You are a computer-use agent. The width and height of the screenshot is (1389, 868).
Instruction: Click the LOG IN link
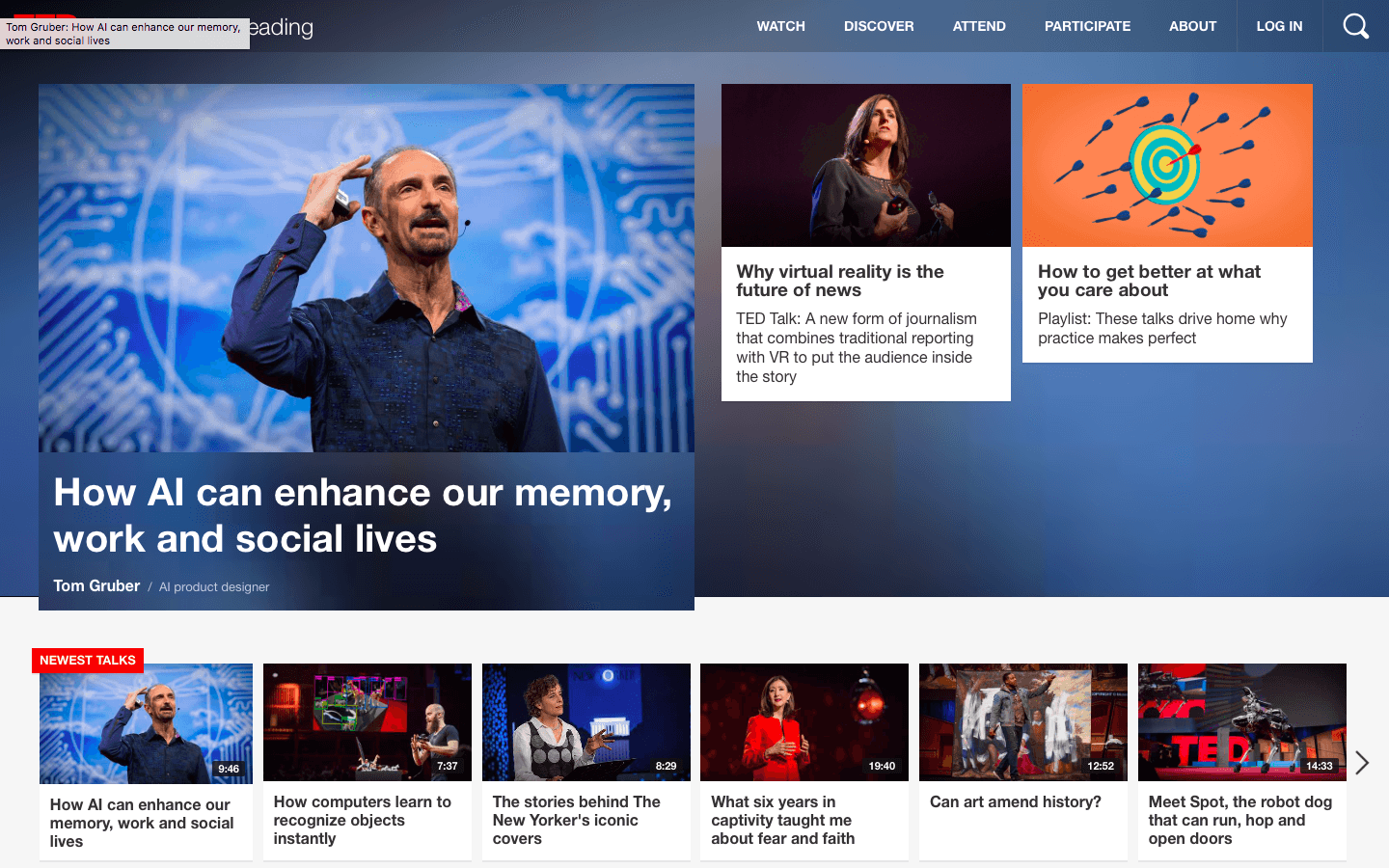(1279, 26)
